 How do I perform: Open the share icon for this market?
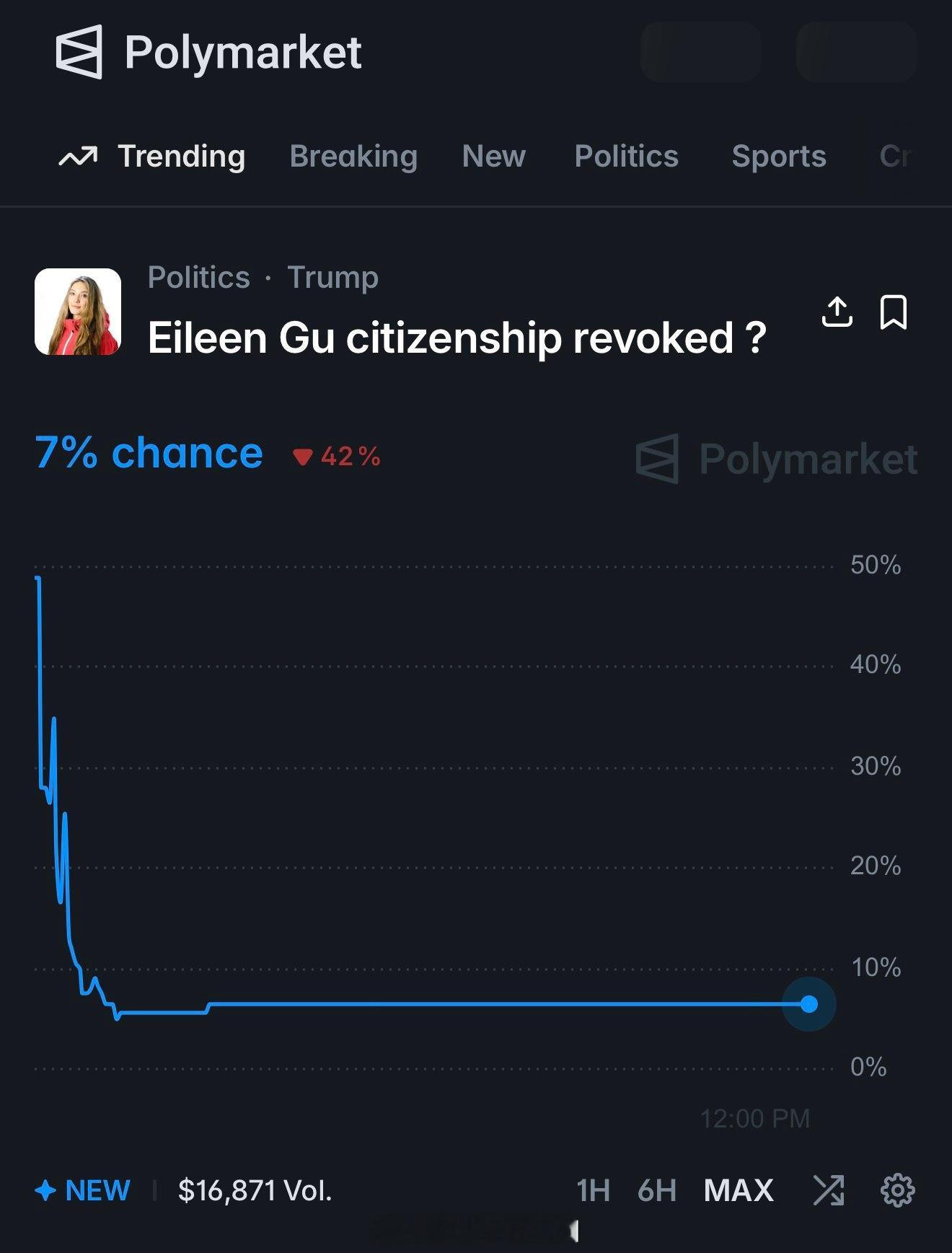tap(839, 313)
